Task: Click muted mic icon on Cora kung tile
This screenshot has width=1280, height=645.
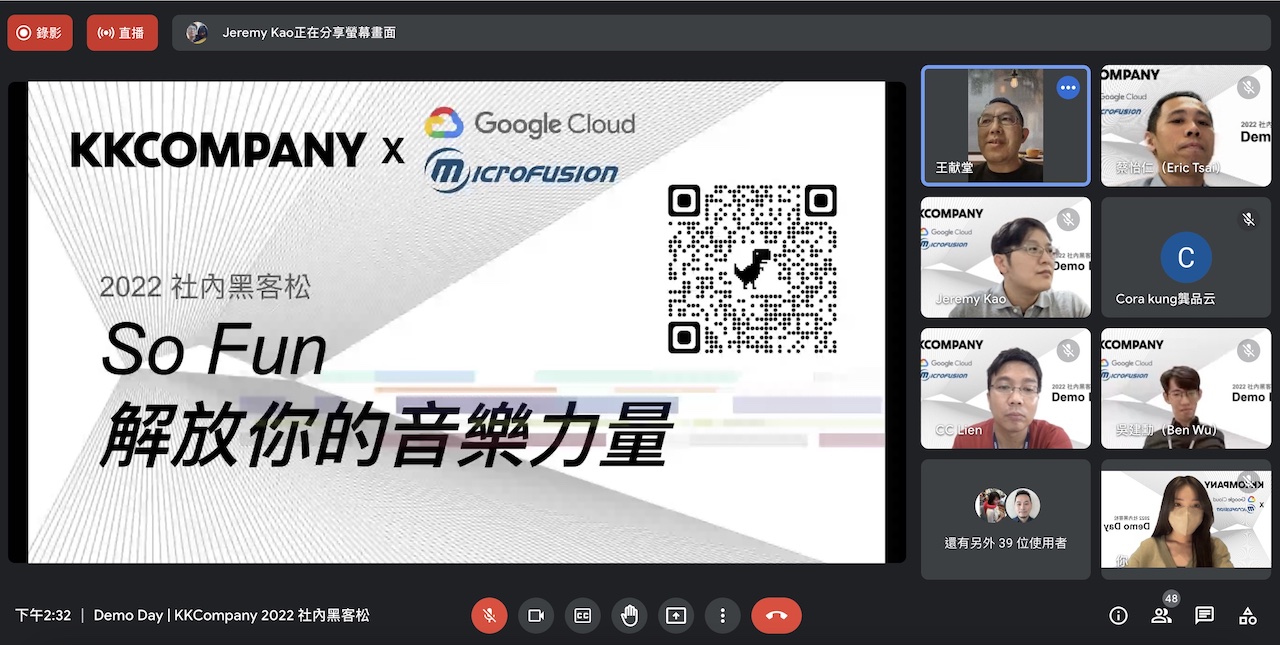Action: click(1248, 218)
